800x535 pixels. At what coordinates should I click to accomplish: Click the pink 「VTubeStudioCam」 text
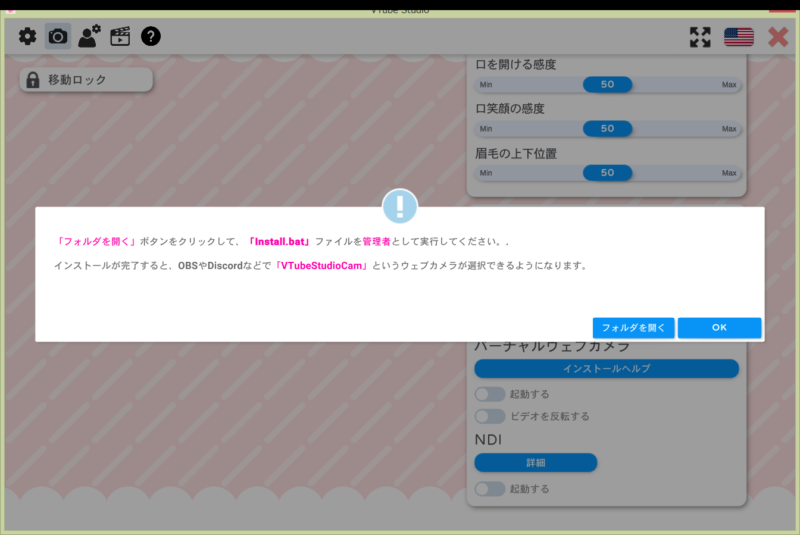(x=321, y=266)
